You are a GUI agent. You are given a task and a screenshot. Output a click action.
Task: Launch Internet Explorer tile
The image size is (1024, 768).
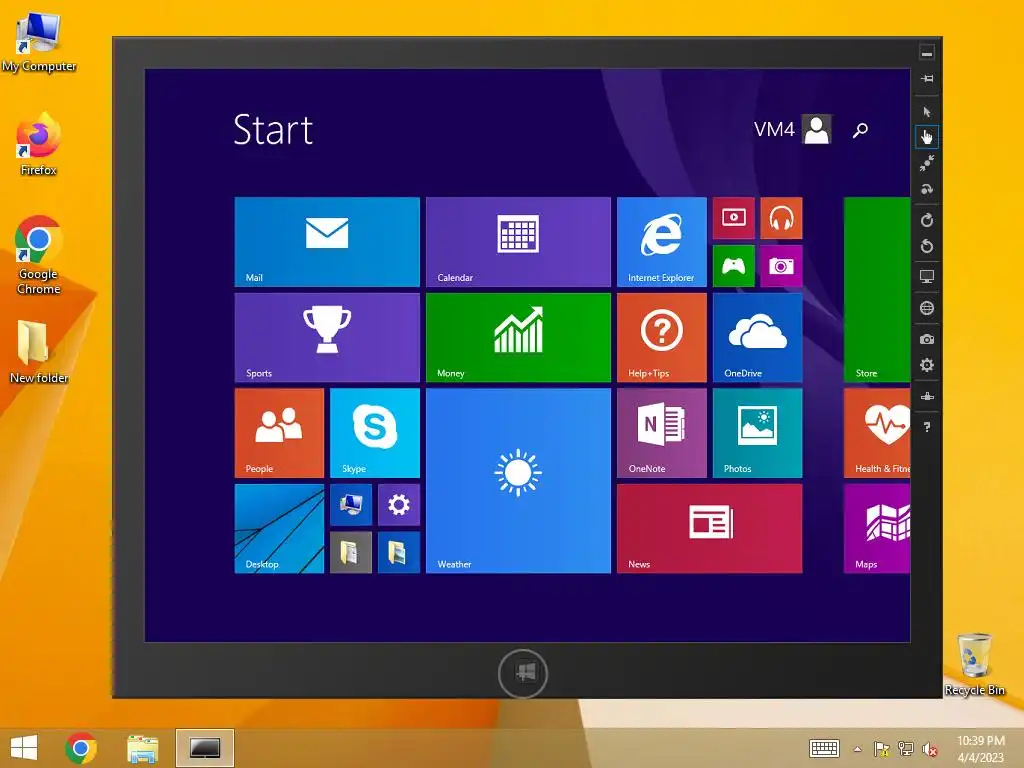(662, 242)
